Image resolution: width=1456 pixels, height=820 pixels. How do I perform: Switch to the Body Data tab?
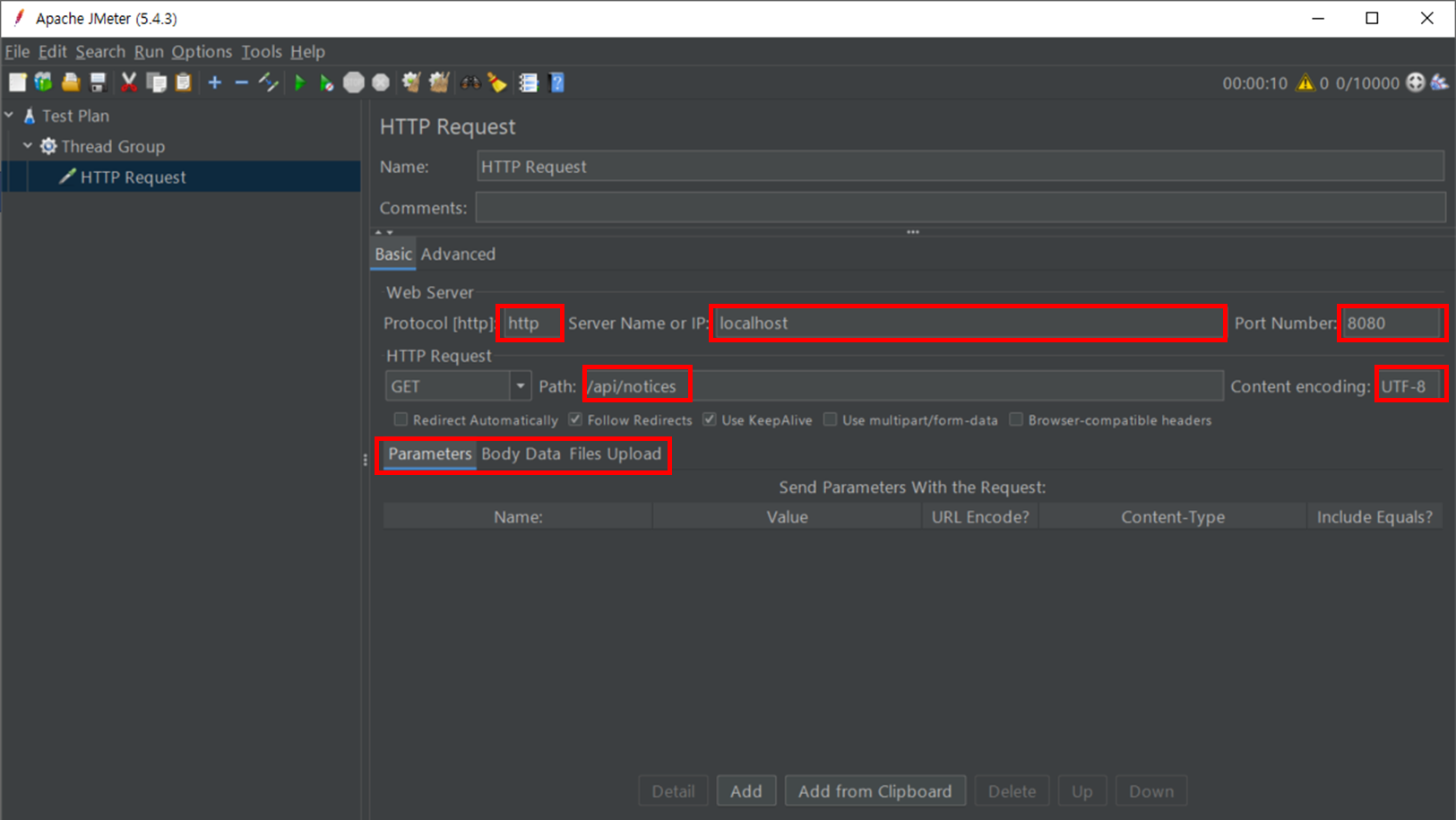[x=521, y=454]
